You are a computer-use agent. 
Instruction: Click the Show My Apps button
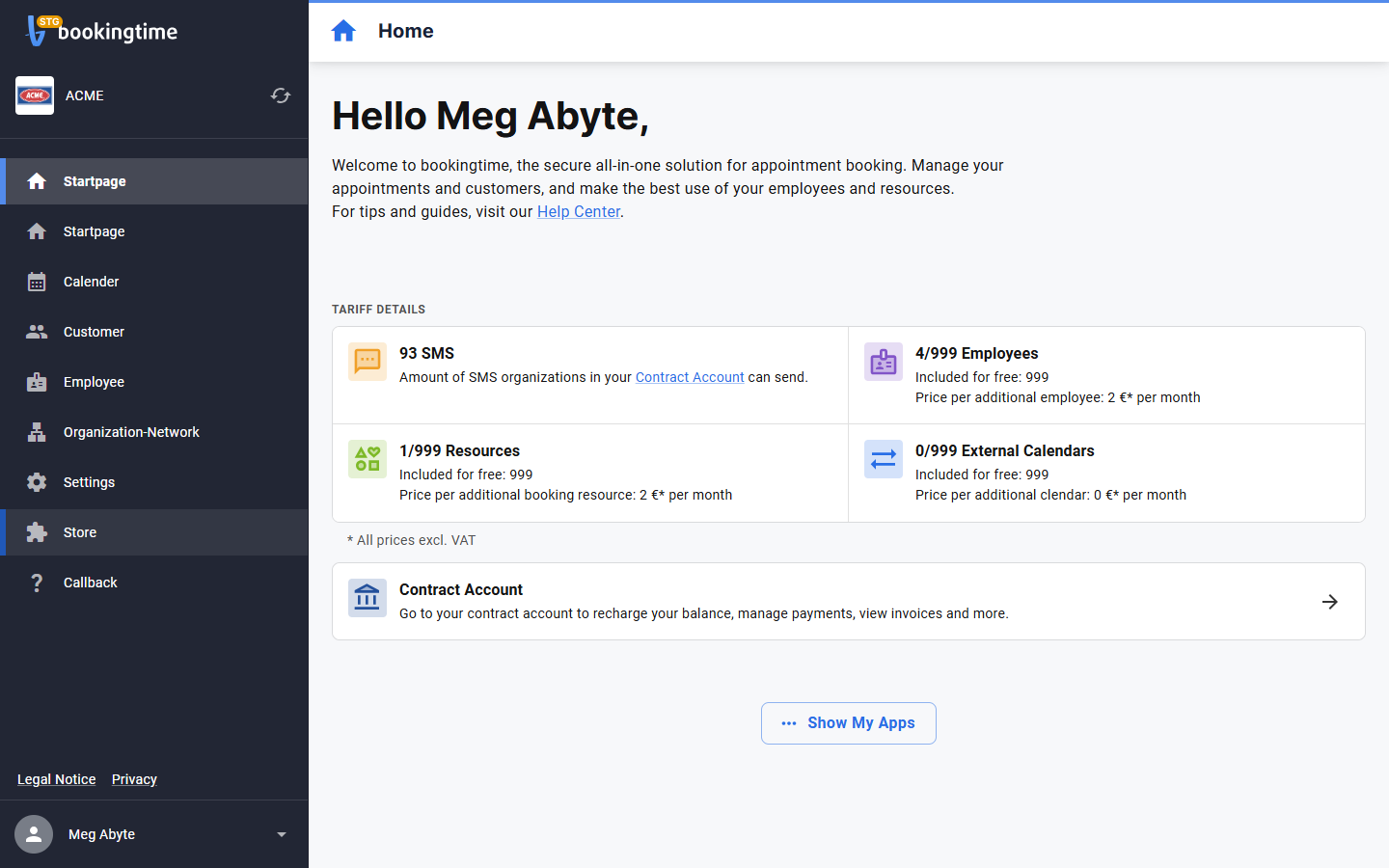pyautogui.click(x=849, y=723)
